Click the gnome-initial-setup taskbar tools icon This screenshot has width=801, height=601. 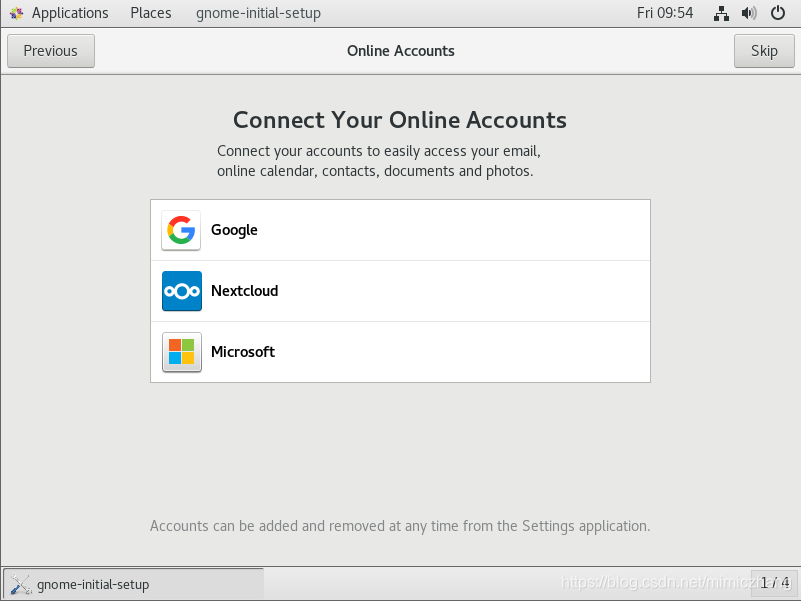click(20, 584)
